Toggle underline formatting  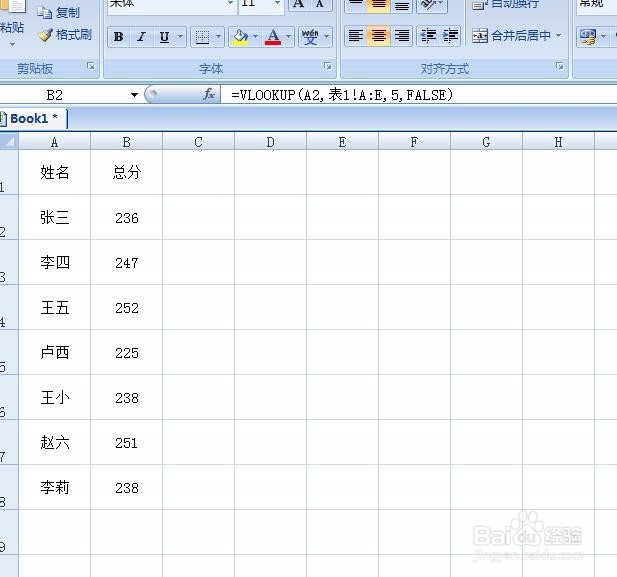click(x=164, y=37)
